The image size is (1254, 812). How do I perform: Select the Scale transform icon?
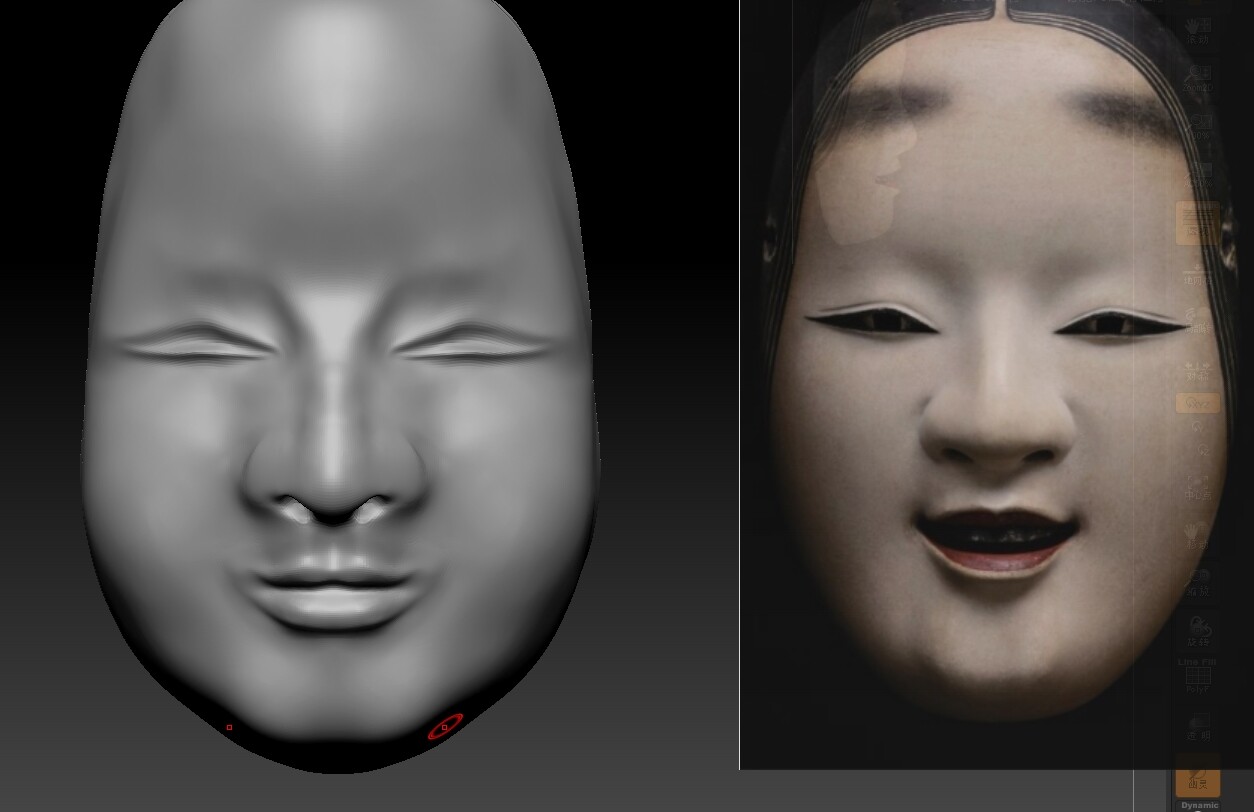1197,578
